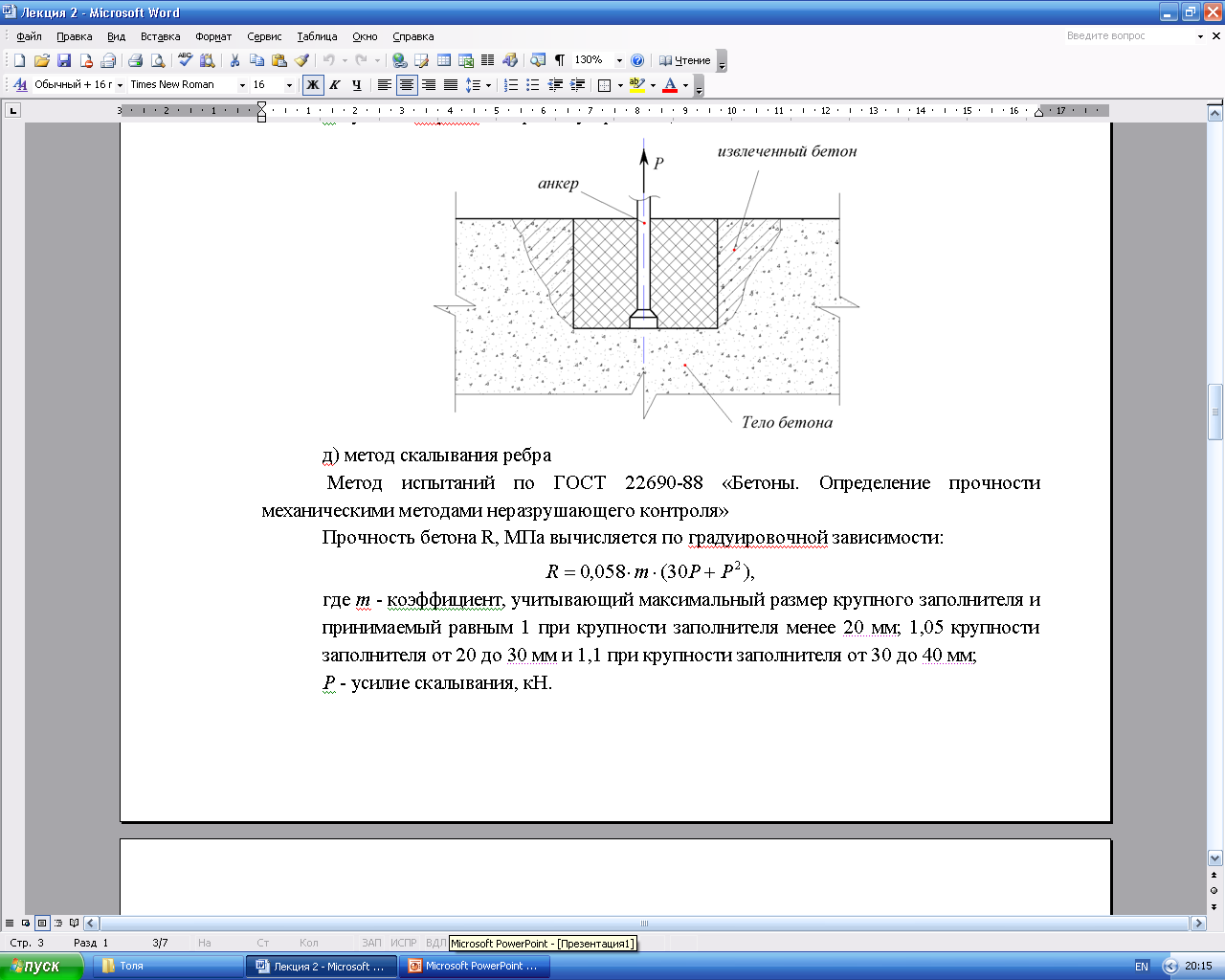
Task: Insert a Microsoft Excel worksheet
Action: (466, 60)
